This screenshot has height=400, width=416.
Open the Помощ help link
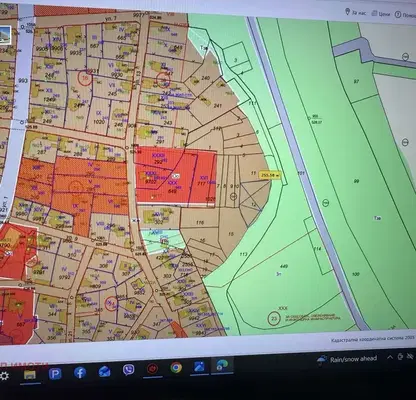(x=405, y=15)
